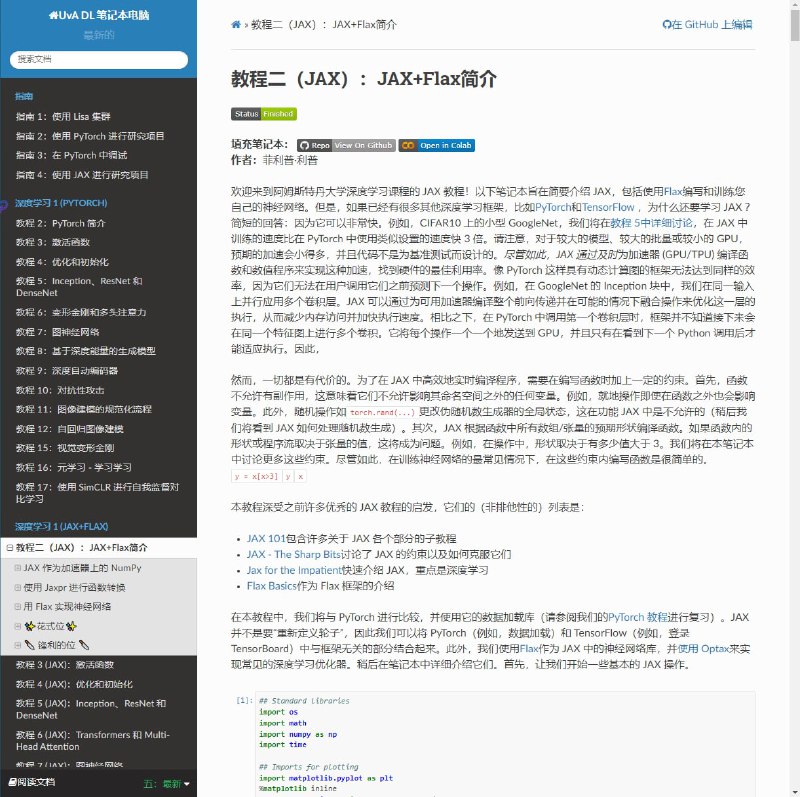Expand the 使用 Jaxpr 进行函数转换 entry

(x=17, y=587)
